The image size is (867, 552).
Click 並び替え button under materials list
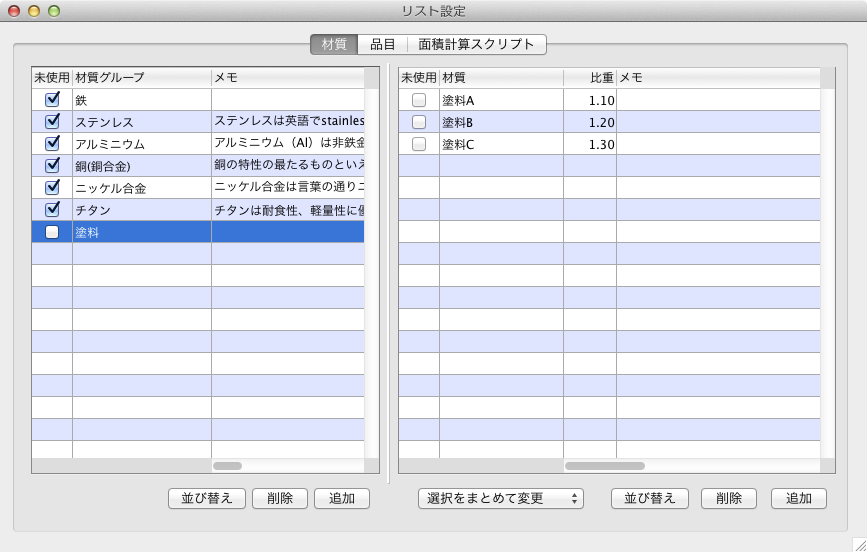[x=649, y=498]
